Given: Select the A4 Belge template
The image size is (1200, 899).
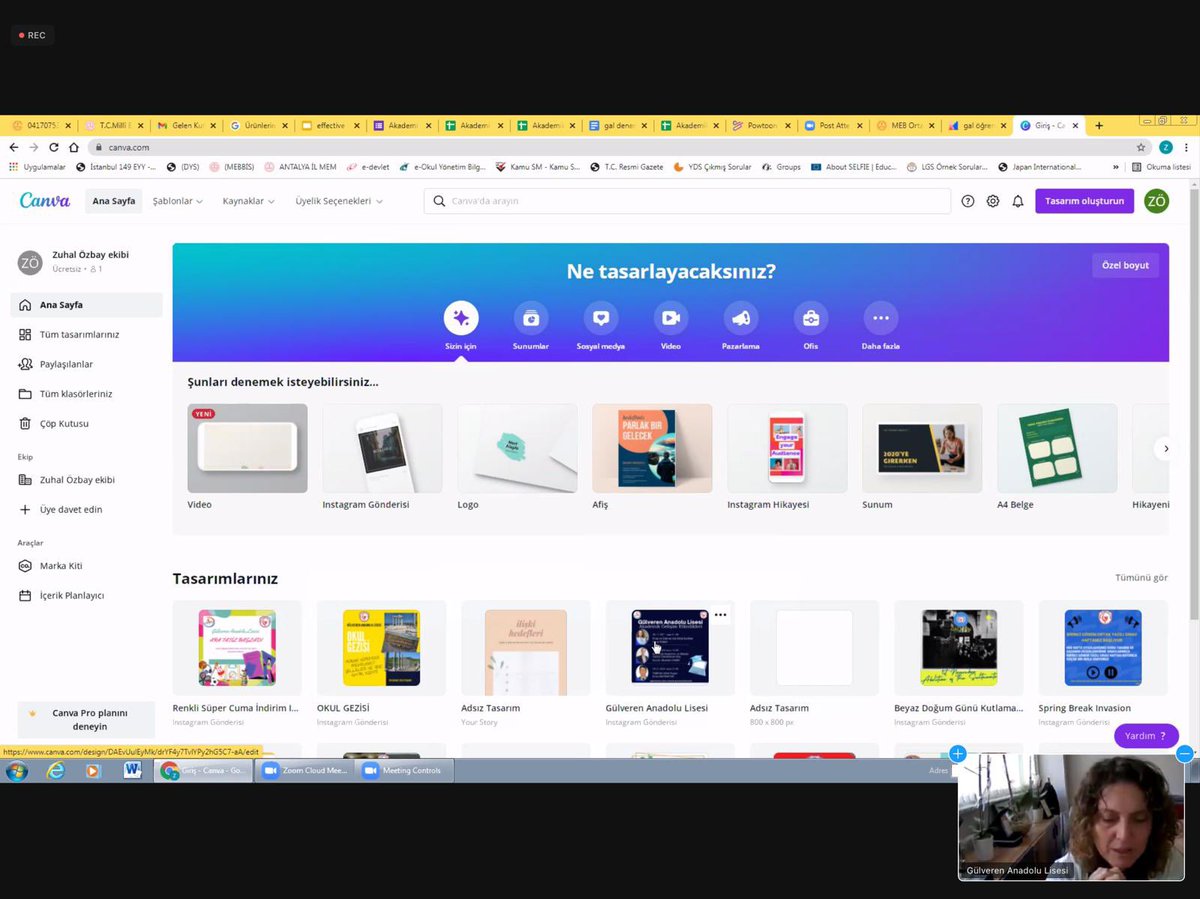Looking at the screenshot, I should click(x=1057, y=448).
